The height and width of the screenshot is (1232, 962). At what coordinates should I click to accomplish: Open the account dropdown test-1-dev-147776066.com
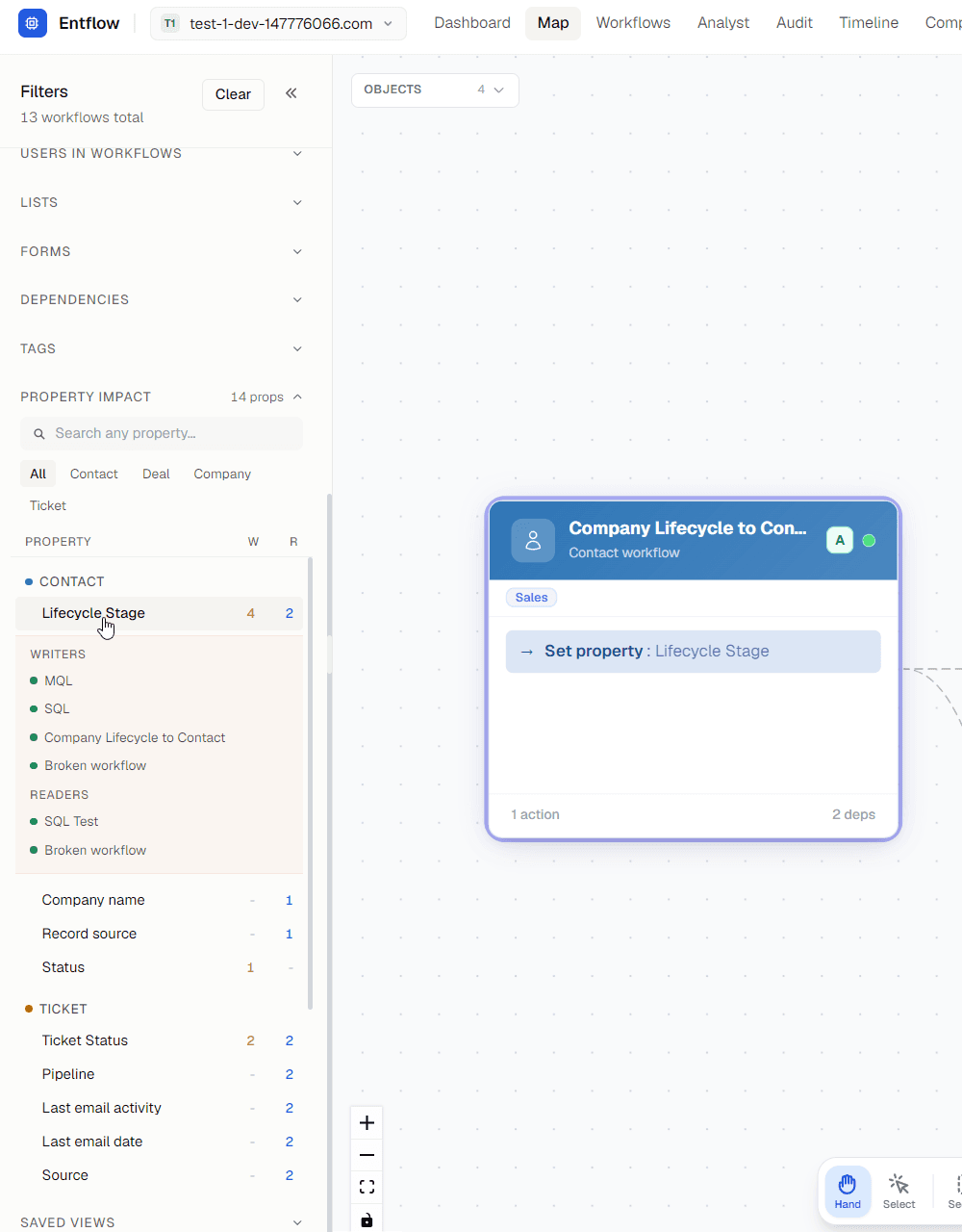278,23
